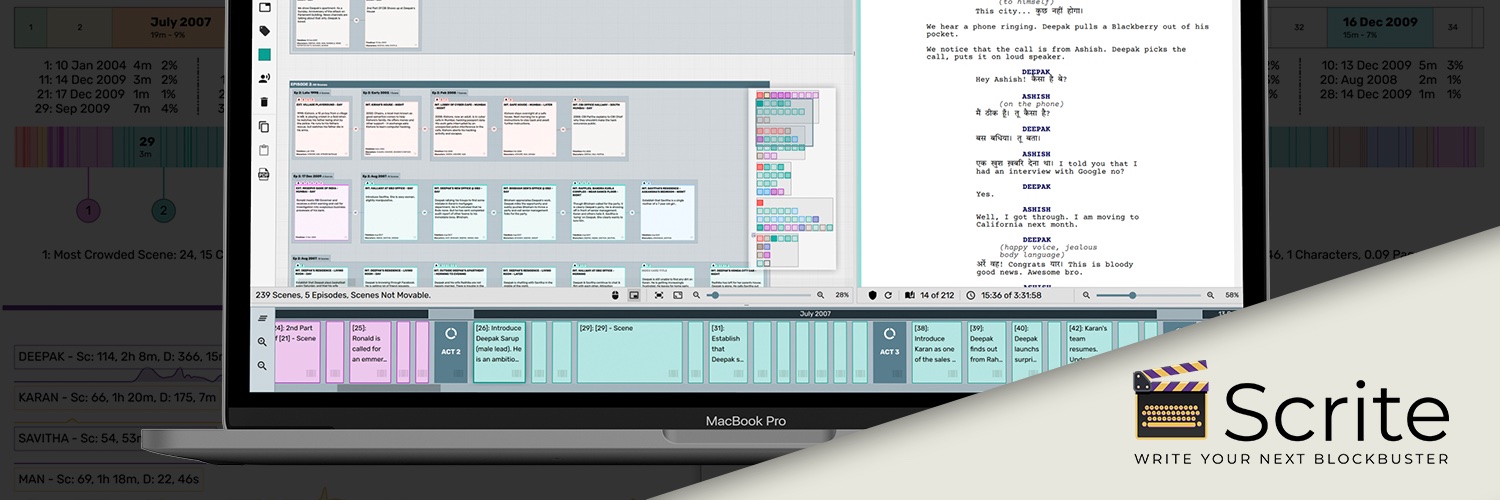The image size is (1500, 500).
Task: Zoom in screenplay editor next to 58%
Action: (1209, 295)
